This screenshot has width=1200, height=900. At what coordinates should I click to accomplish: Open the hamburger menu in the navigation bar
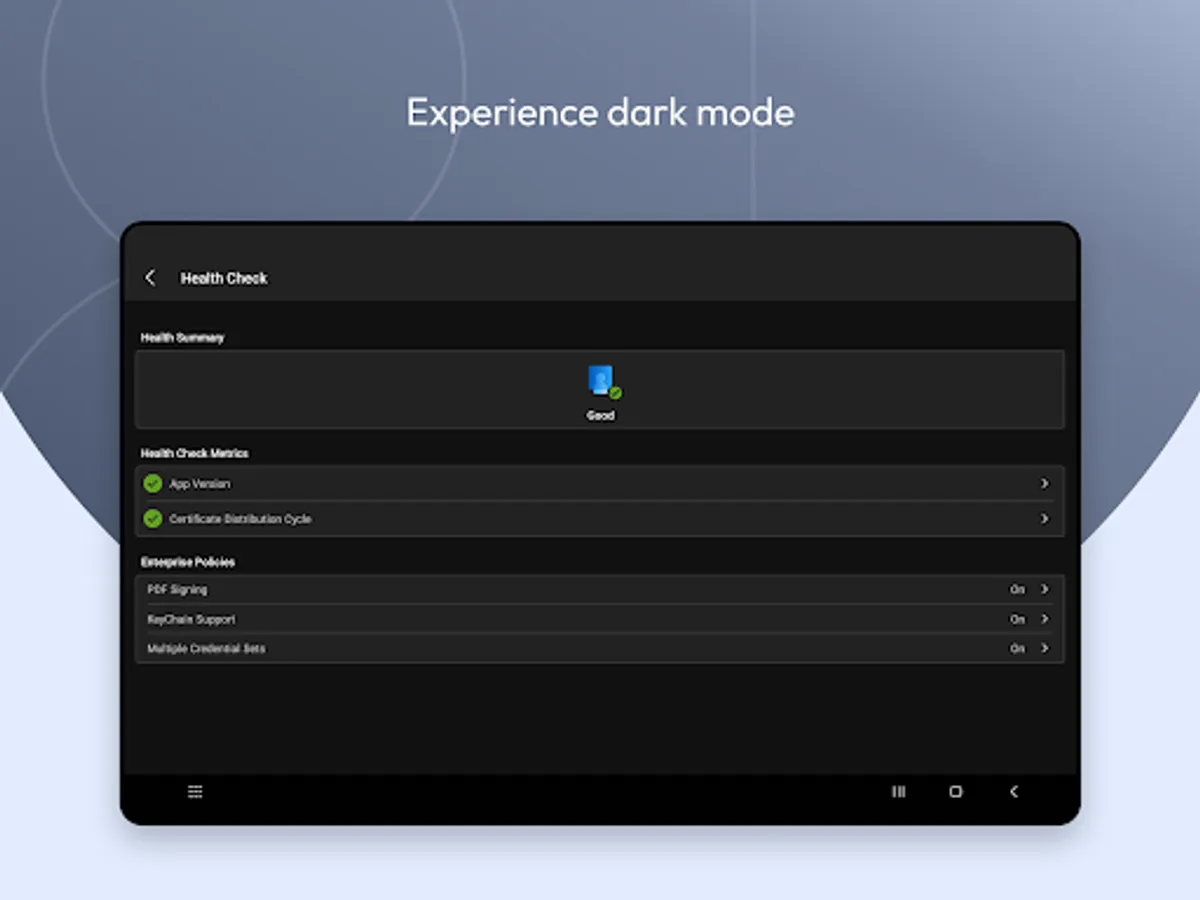pyautogui.click(x=195, y=791)
